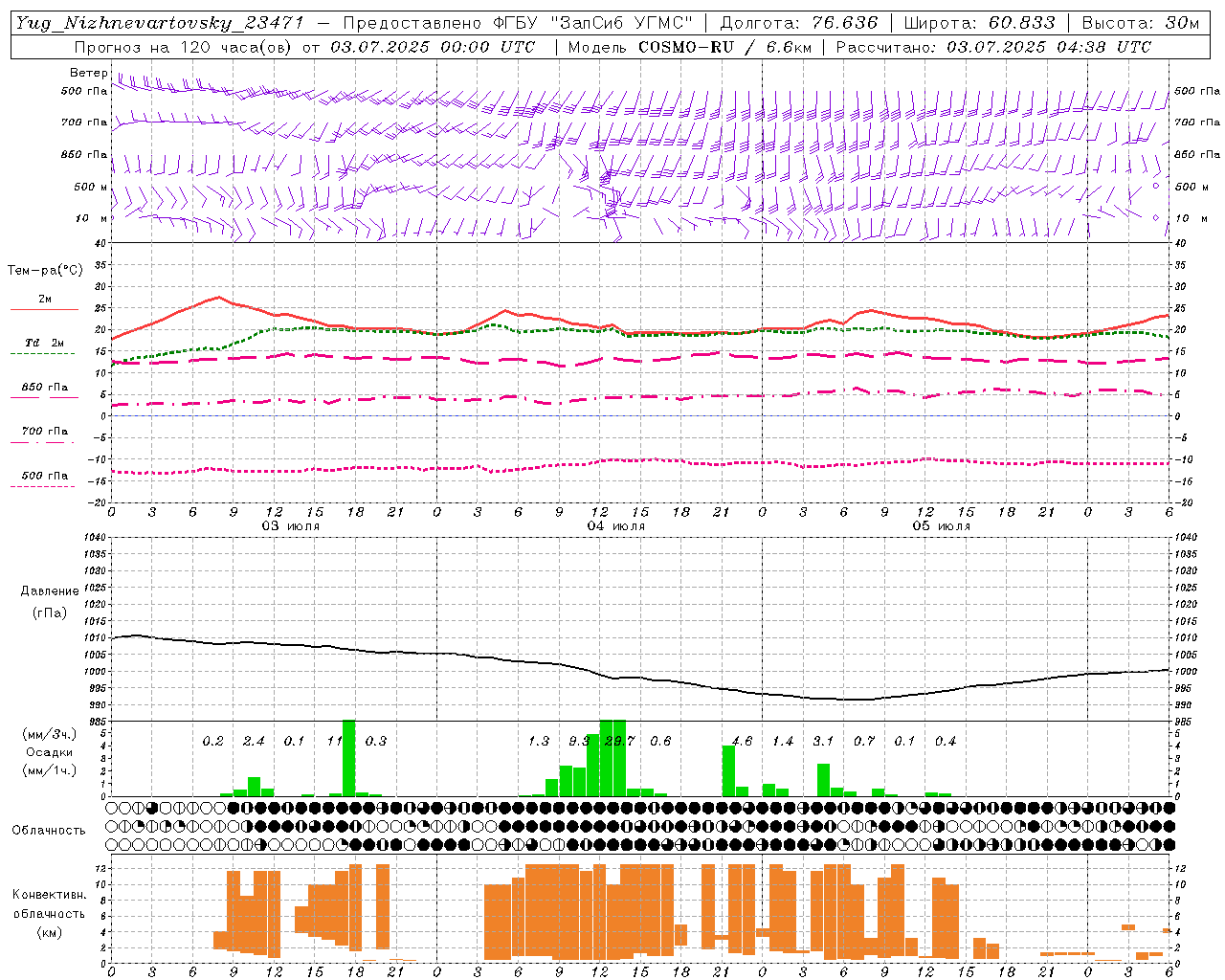Image resolution: width=1225 pixels, height=980 pixels.
Task: Click the 2.4 precipitation total value
Action: [x=254, y=741]
